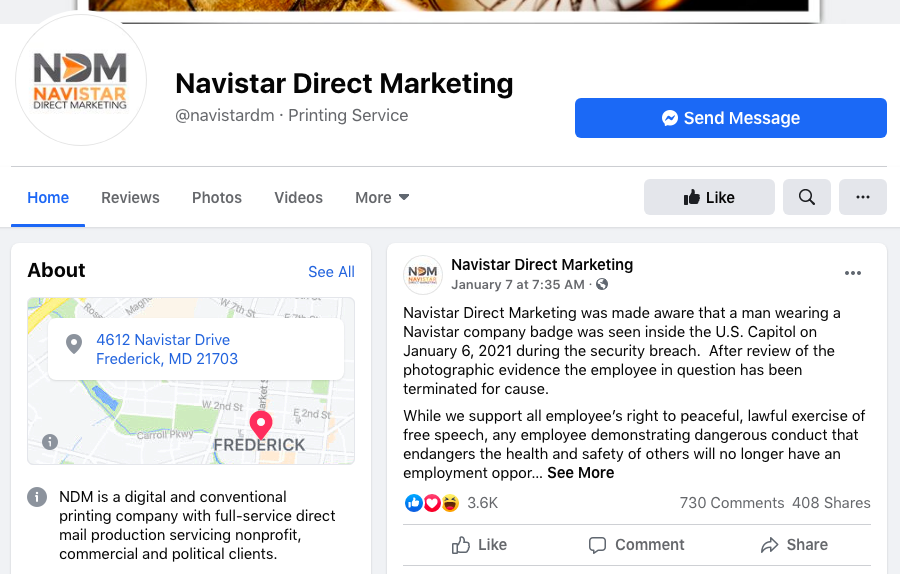Toggle Like on the Capitol post

479,545
